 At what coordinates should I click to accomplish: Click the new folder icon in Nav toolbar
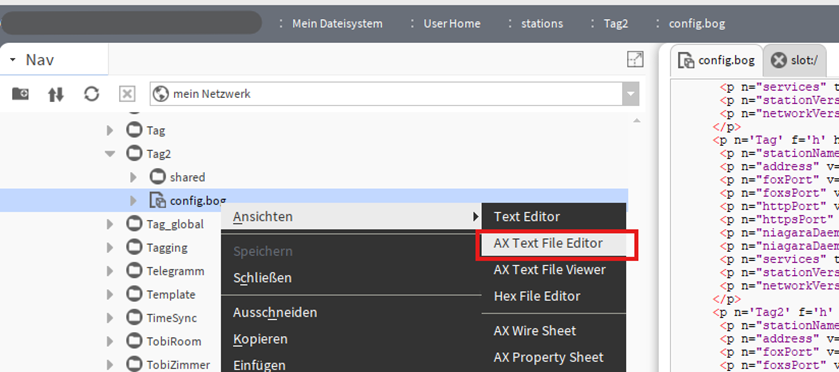(20, 94)
